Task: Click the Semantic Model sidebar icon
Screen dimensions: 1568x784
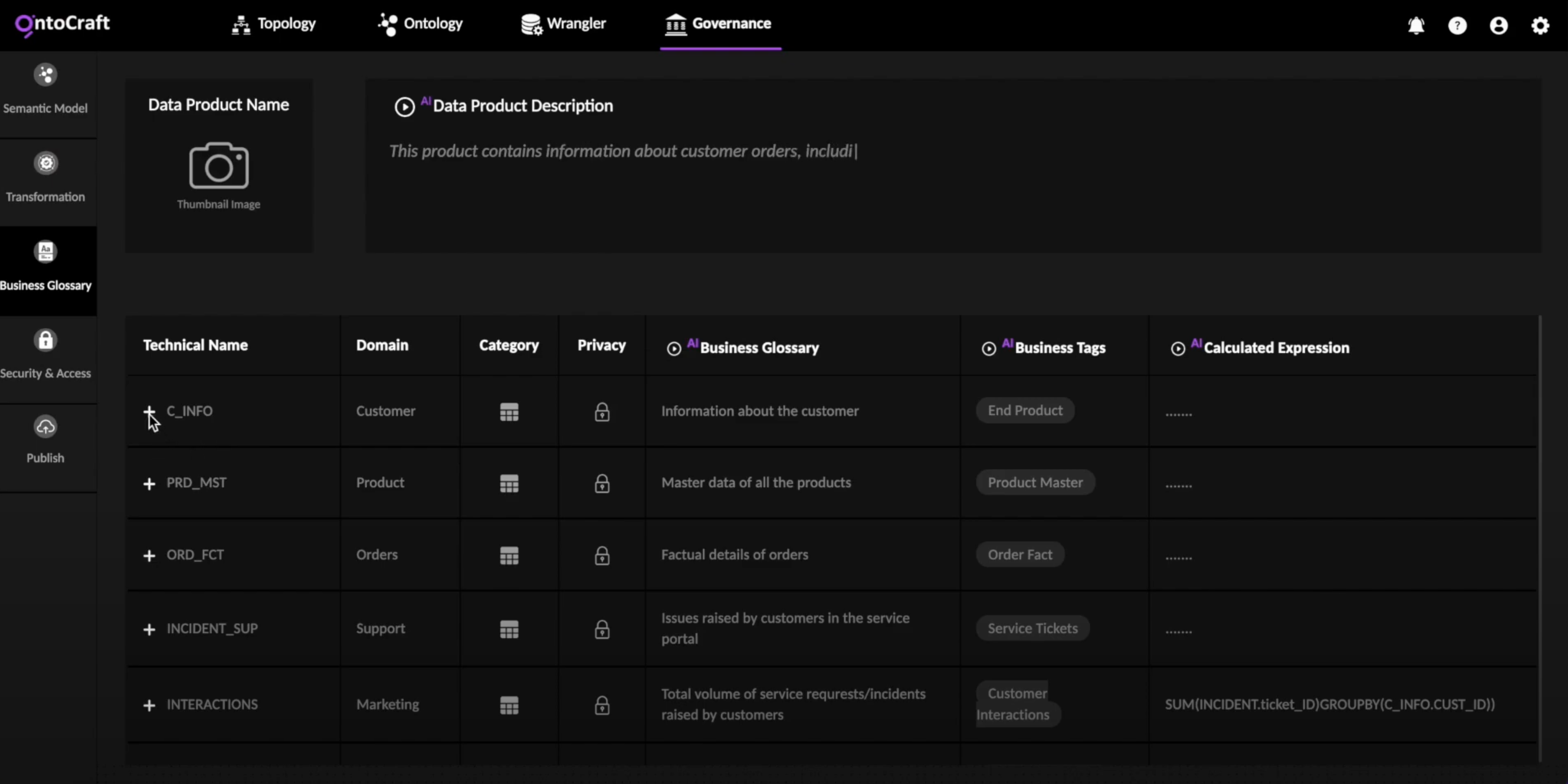Action: [45, 75]
